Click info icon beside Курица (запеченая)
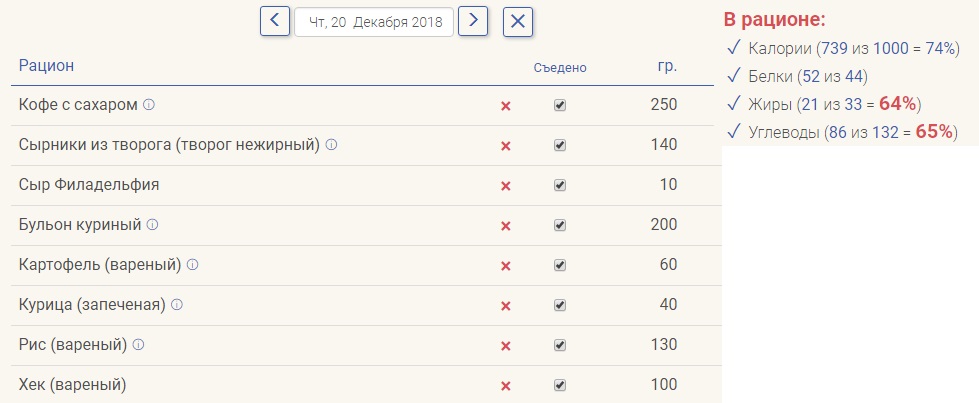This screenshot has height=403, width=979. click(x=177, y=304)
